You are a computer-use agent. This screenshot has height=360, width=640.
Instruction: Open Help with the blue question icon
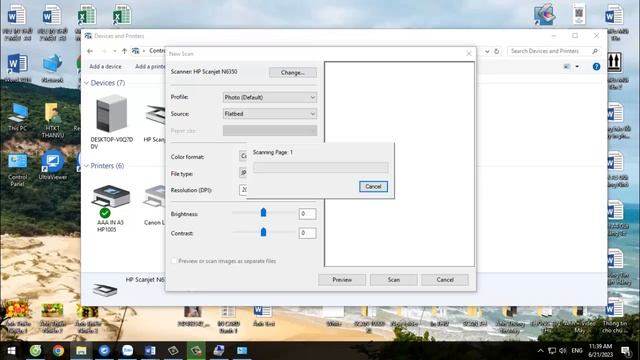coord(596,67)
